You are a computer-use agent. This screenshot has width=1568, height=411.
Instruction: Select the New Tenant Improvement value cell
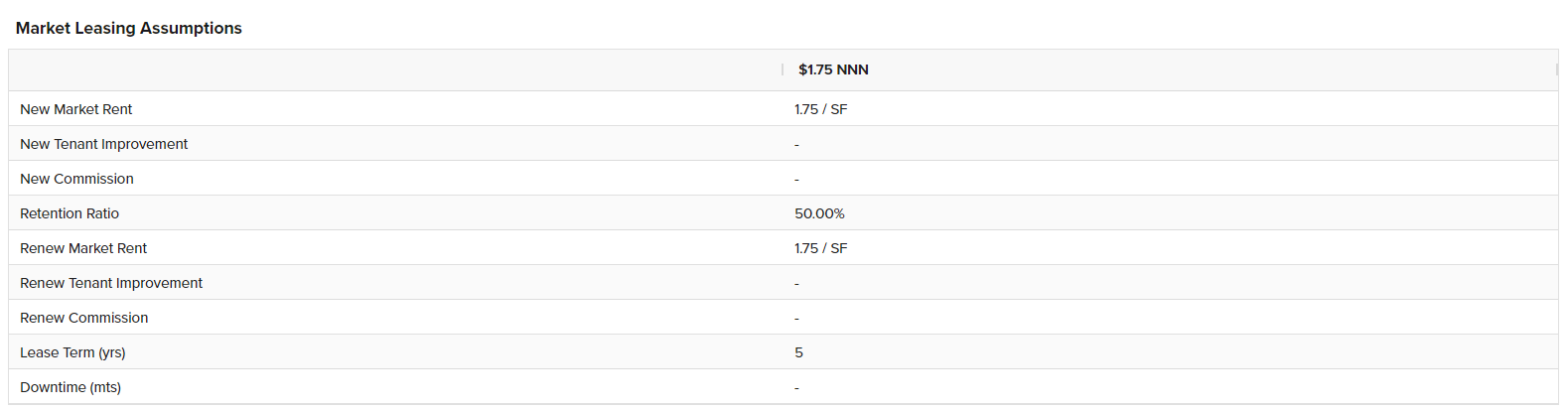pyautogui.click(x=796, y=145)
